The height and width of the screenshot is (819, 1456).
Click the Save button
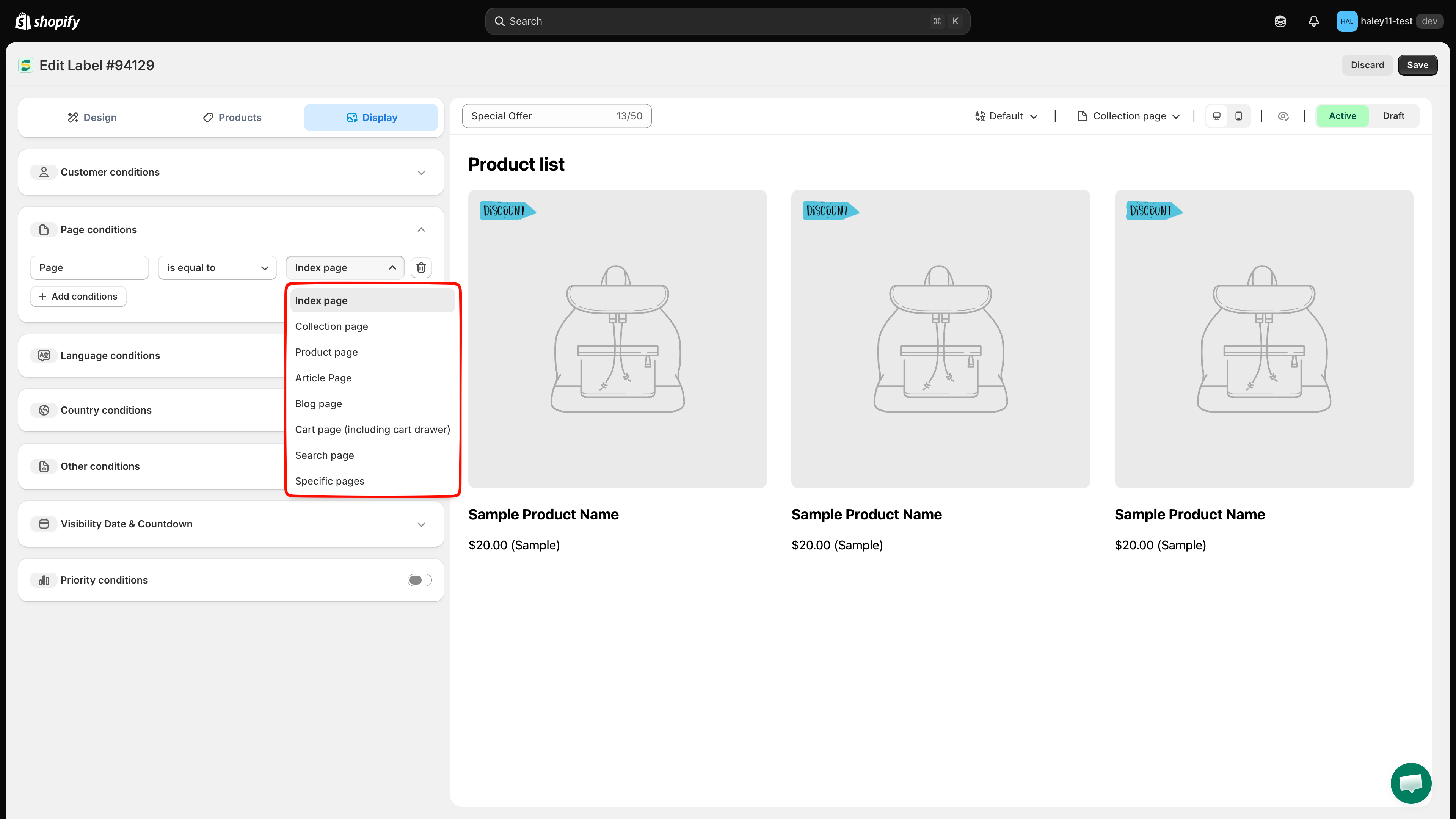click(1417, 65)
